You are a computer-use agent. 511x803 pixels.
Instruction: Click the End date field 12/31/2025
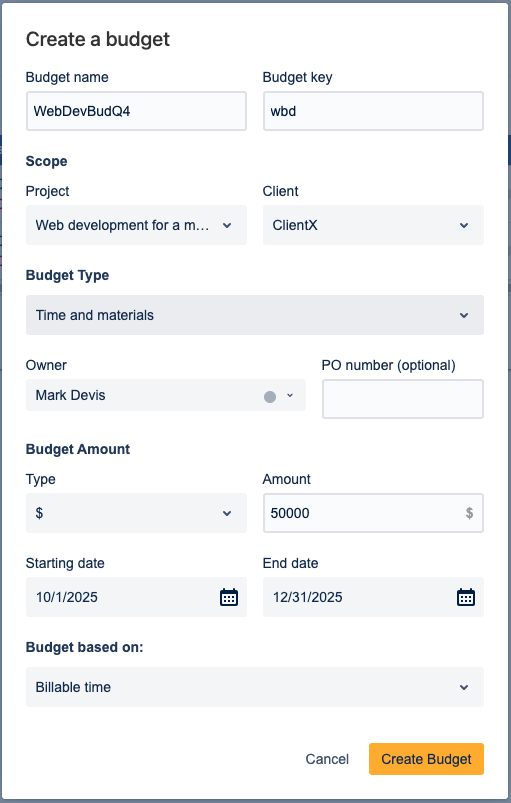pyautogui.click(x=373, y=597)
